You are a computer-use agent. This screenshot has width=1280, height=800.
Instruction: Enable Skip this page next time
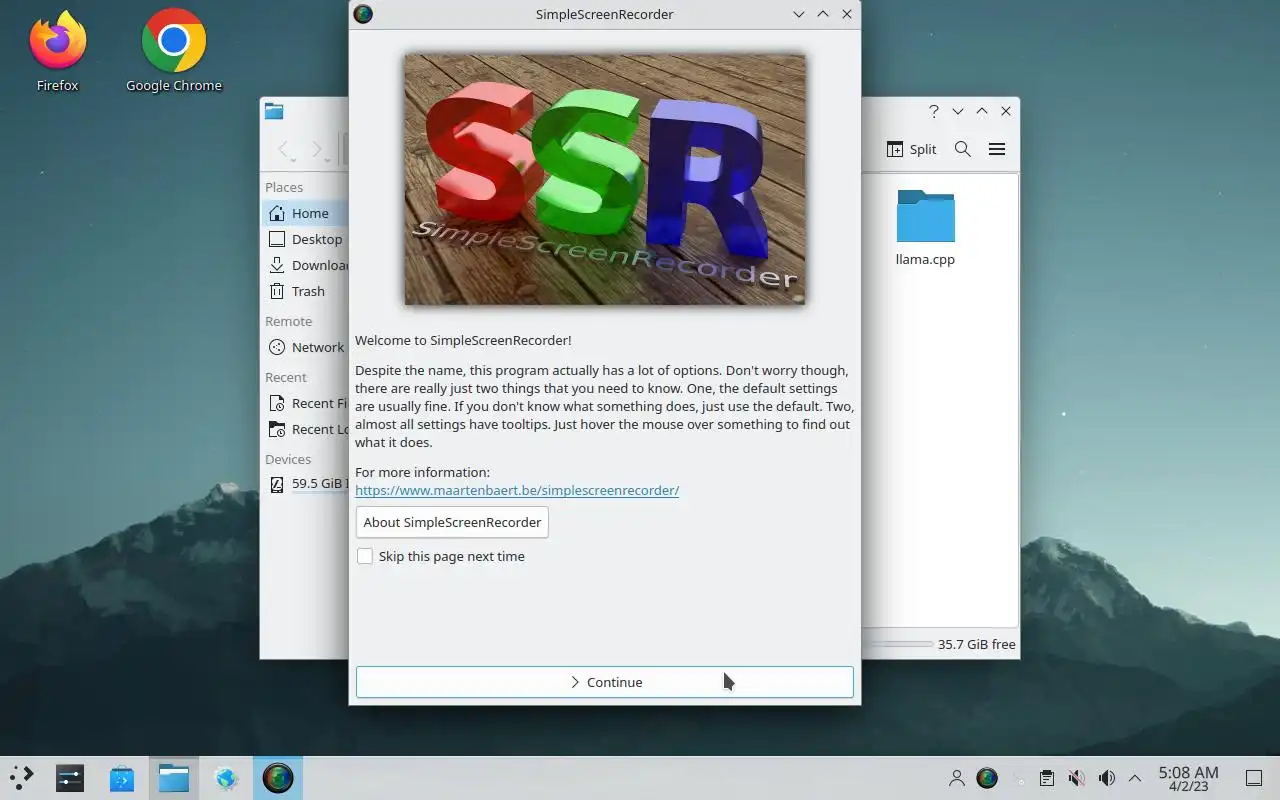(x=440, y=556)
